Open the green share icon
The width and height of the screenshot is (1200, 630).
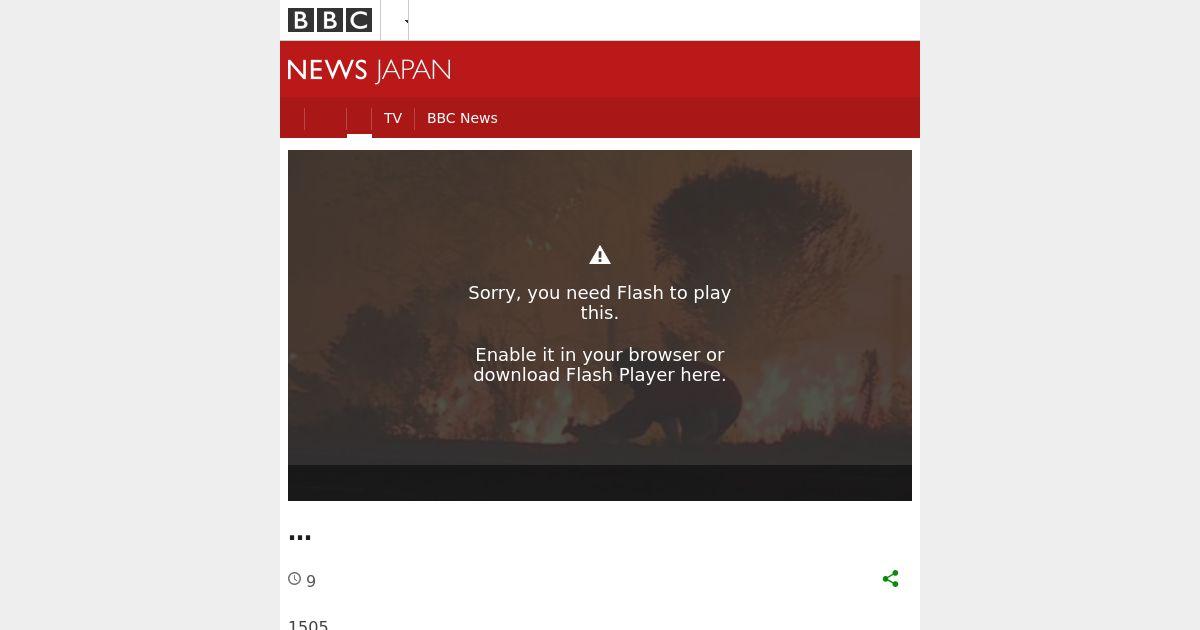891,579
